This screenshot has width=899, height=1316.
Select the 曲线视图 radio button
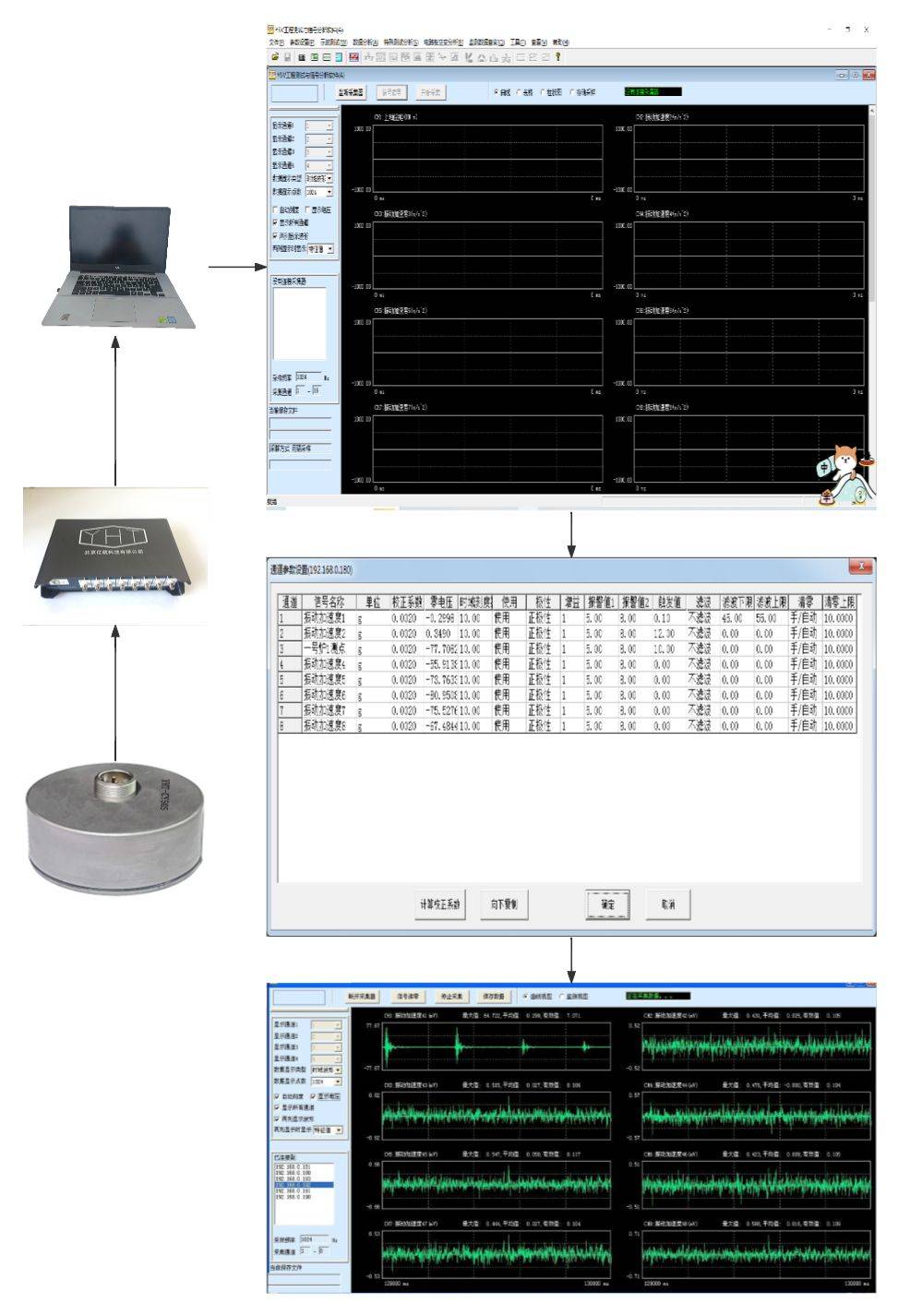tap(525, 997)
